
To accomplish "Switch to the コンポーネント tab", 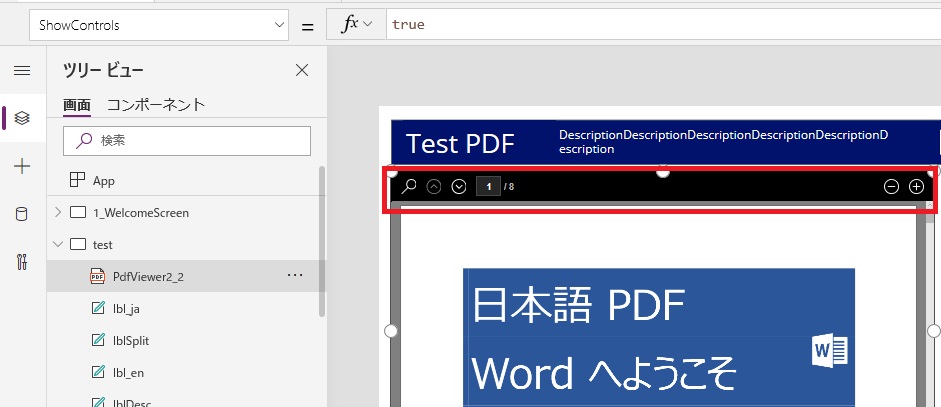I will 156,105.
